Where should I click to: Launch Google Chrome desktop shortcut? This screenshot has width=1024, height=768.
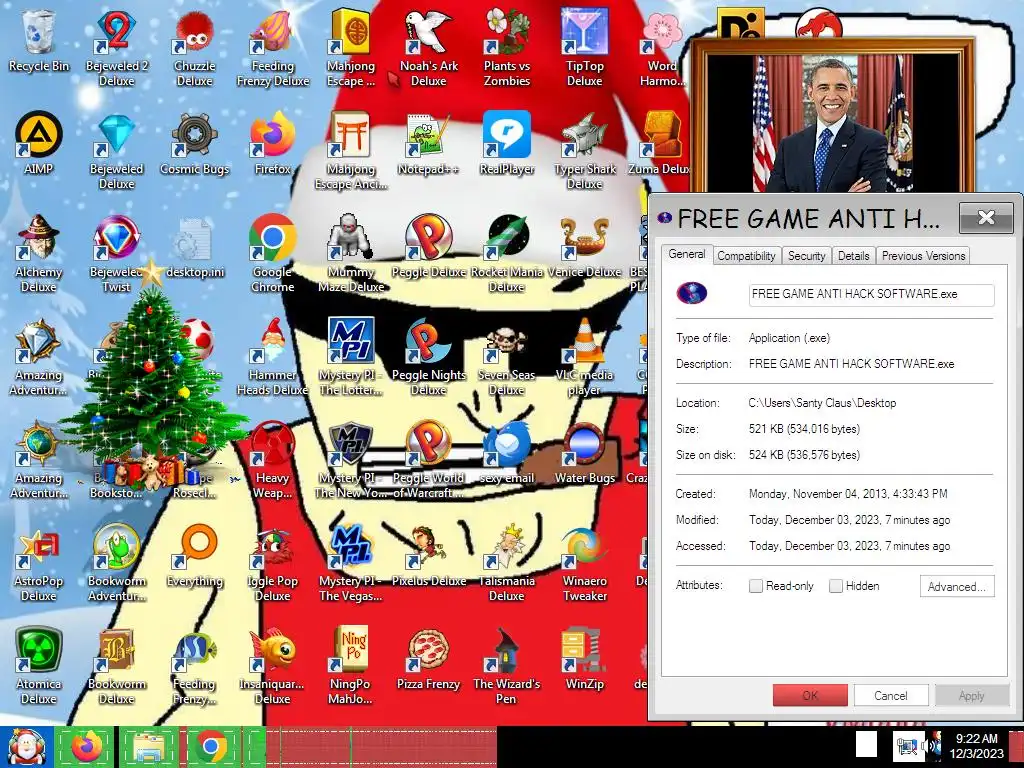click(272, 253)
